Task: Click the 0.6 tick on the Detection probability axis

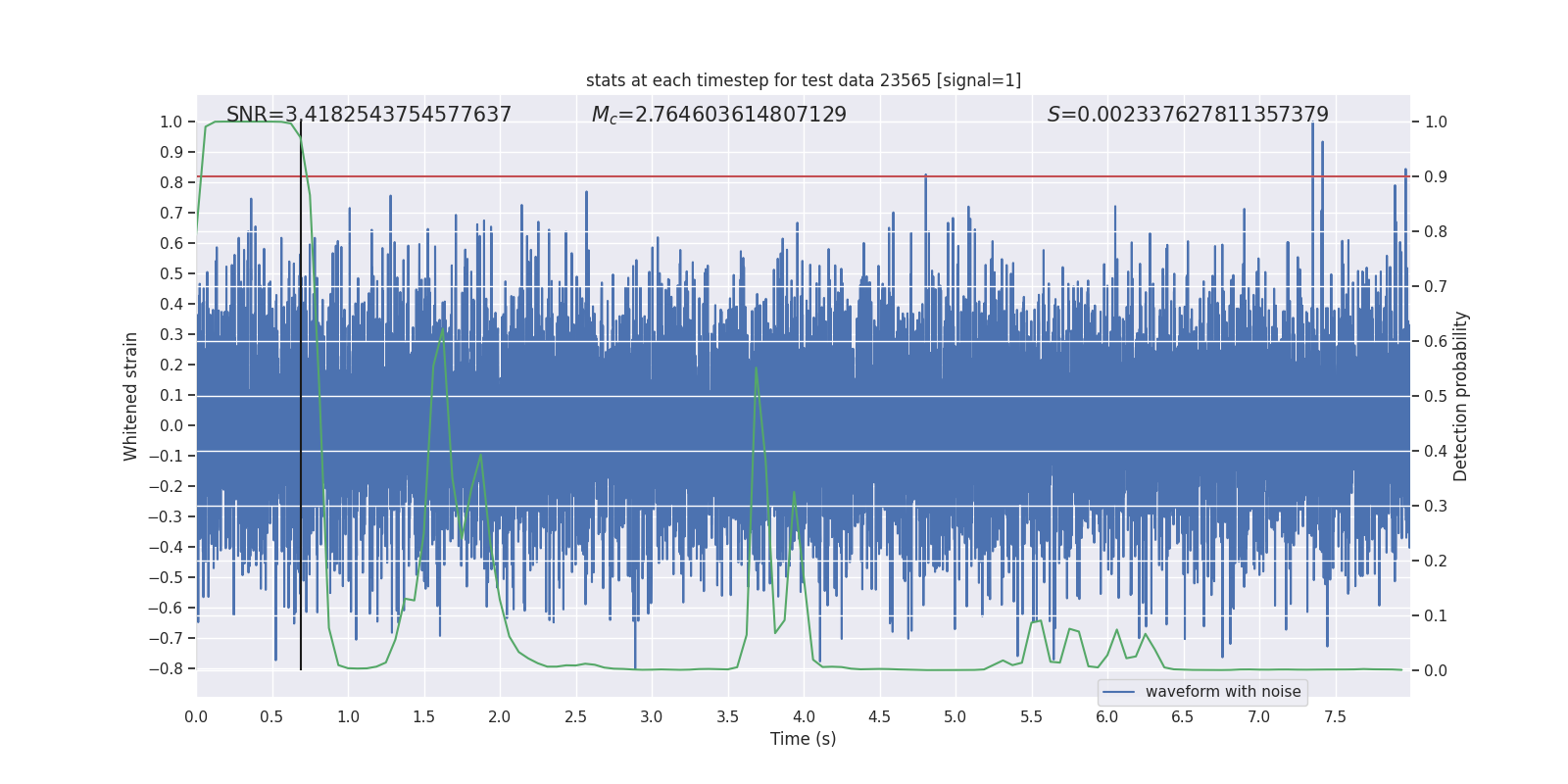Action: 1436,342
